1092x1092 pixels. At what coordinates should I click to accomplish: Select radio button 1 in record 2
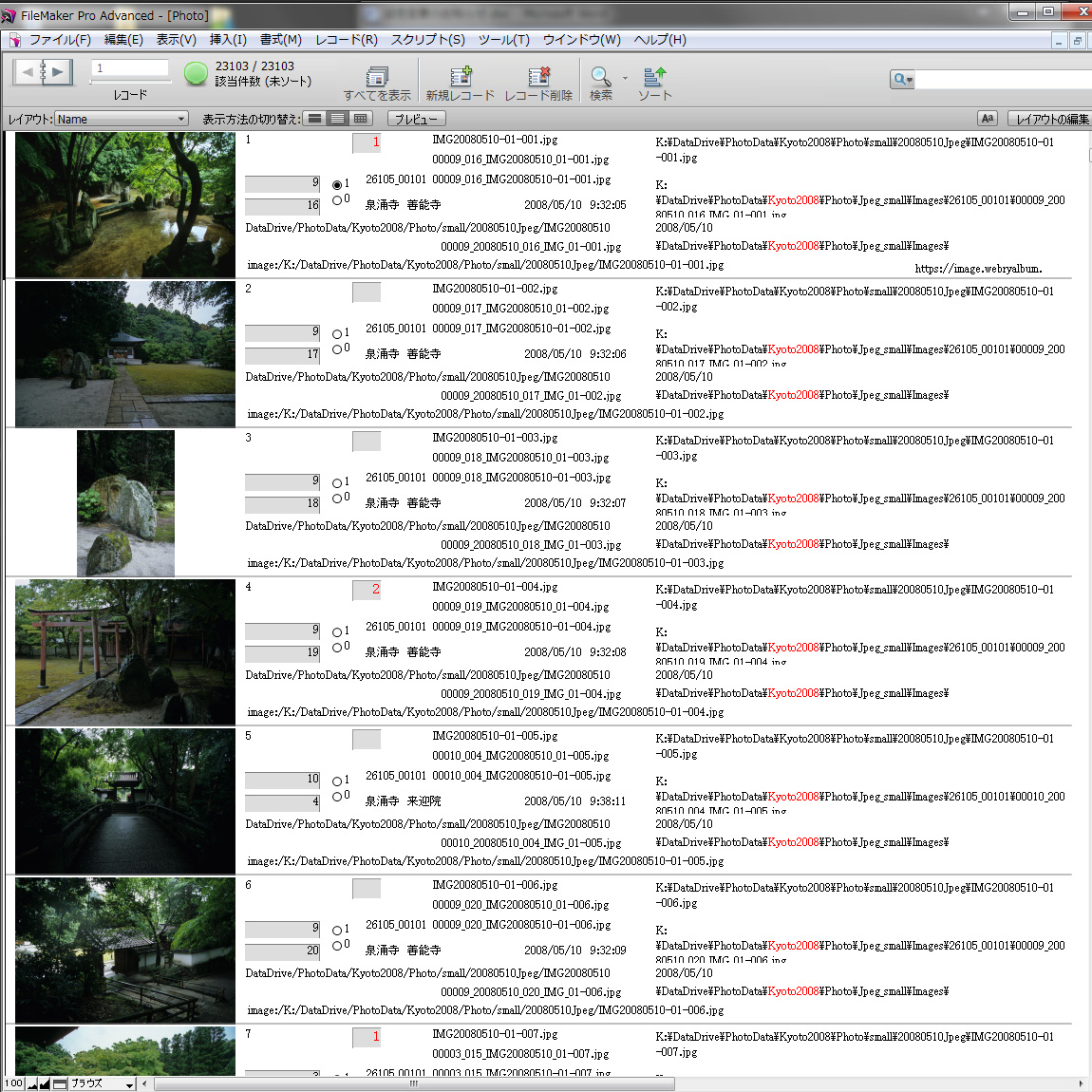pyautogui.click(x=337, y=333)
